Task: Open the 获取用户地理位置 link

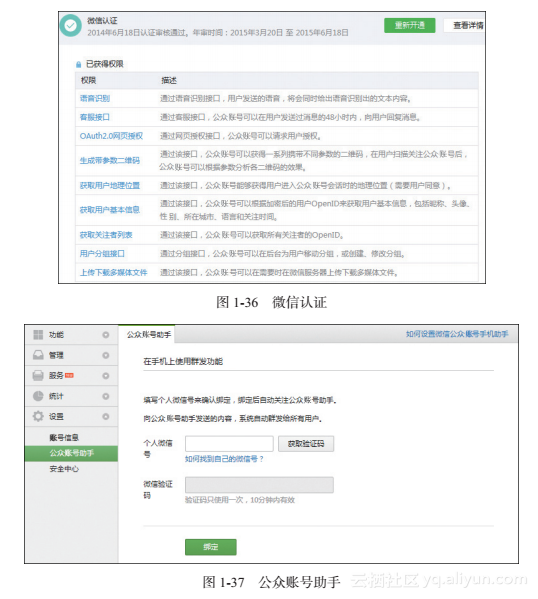Action: tap(110, 186)
